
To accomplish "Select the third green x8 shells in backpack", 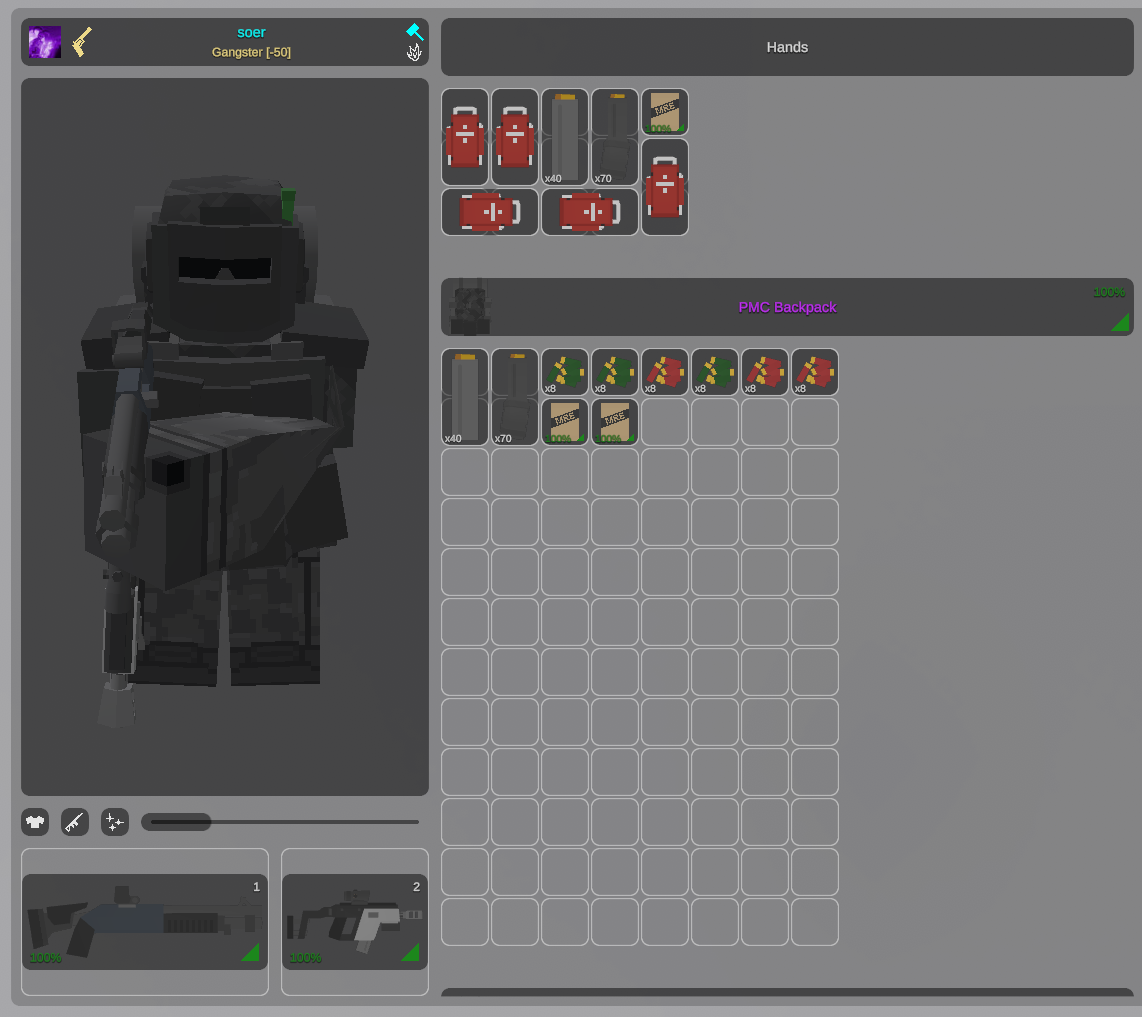I will tap(714, 372).
